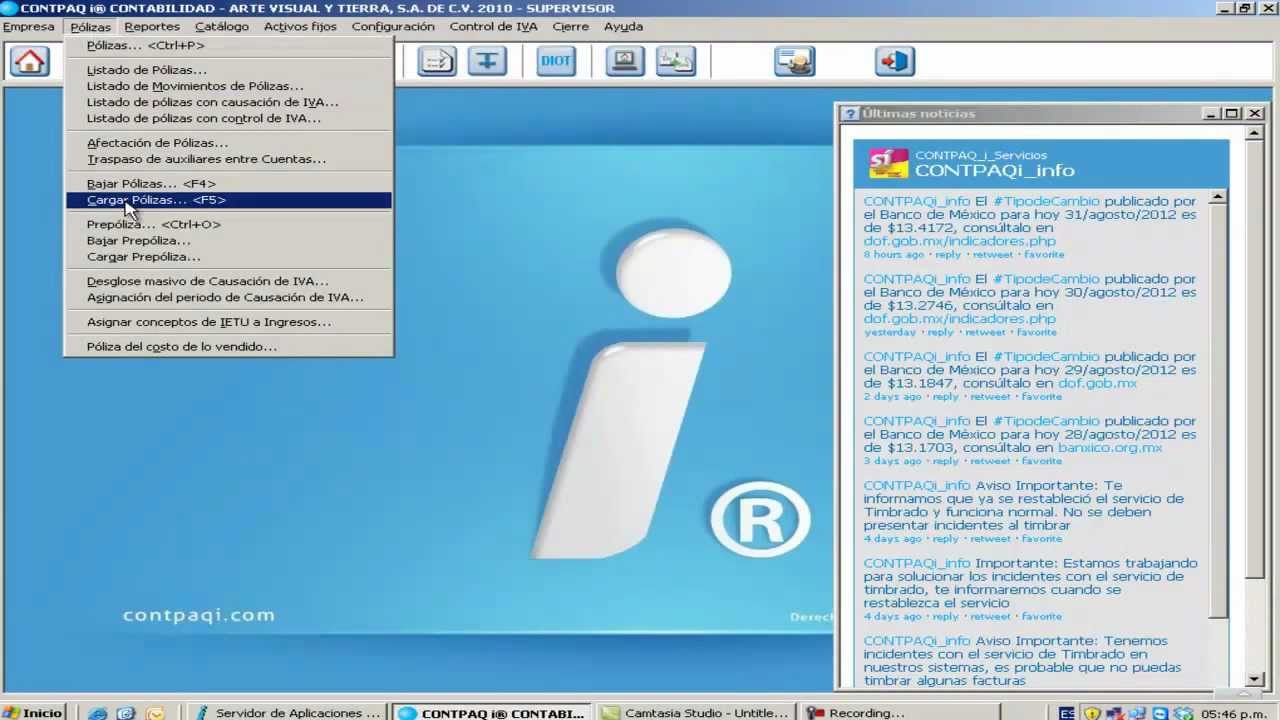Click the chart graph toolbar icon
Image resolution: width=1280 pixels, height=720 pixels.
point(676,61)
